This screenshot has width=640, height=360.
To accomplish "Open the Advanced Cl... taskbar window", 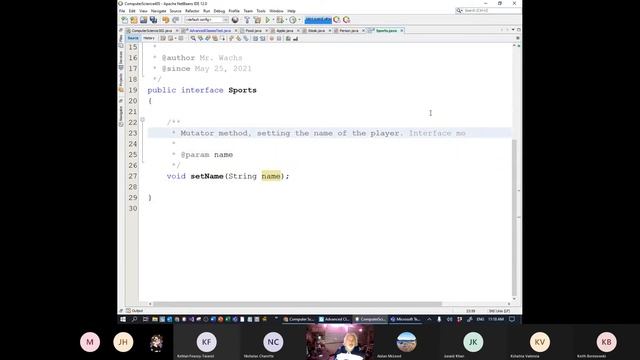I will tap(334, 319).
